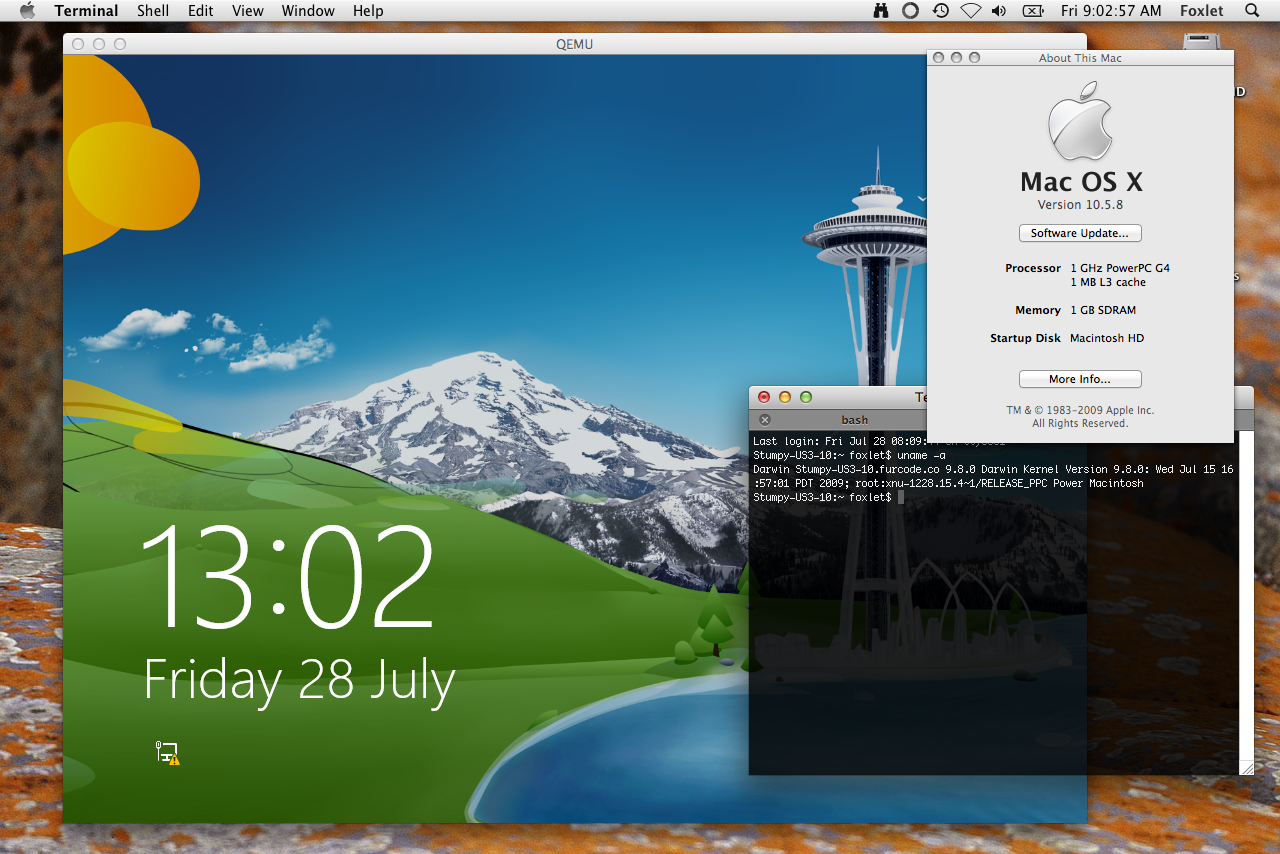Click the Terminal window resize grip

(x=1246, y=767)
